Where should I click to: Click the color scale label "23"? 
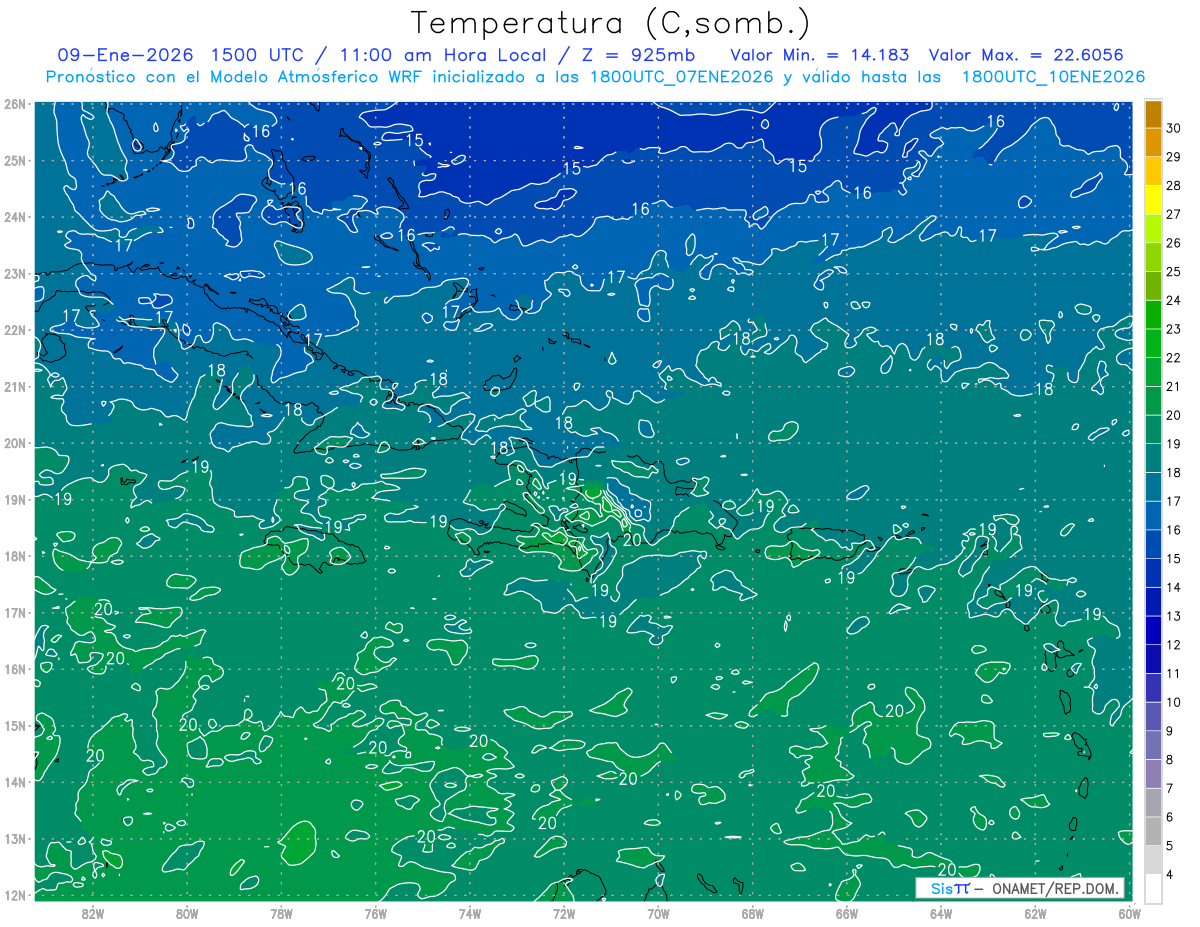click(1174, 329)
